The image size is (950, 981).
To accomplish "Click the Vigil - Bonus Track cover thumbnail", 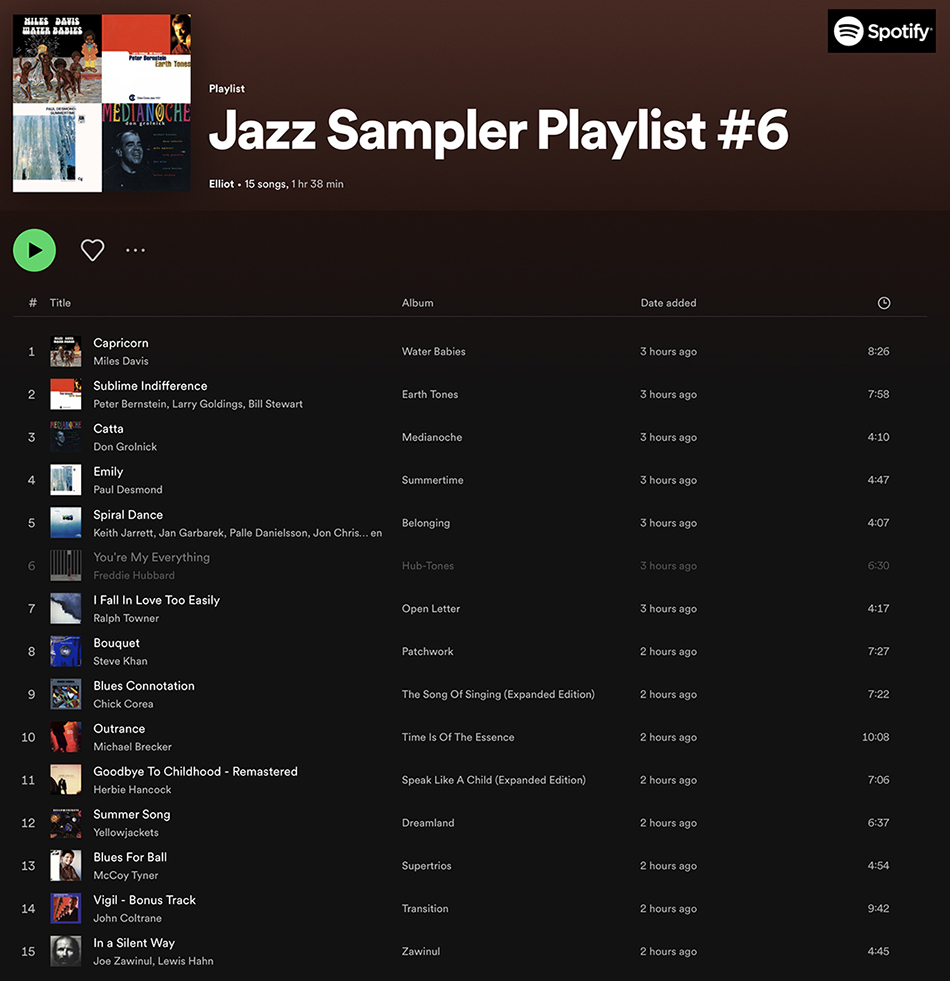I will (66, 908).
